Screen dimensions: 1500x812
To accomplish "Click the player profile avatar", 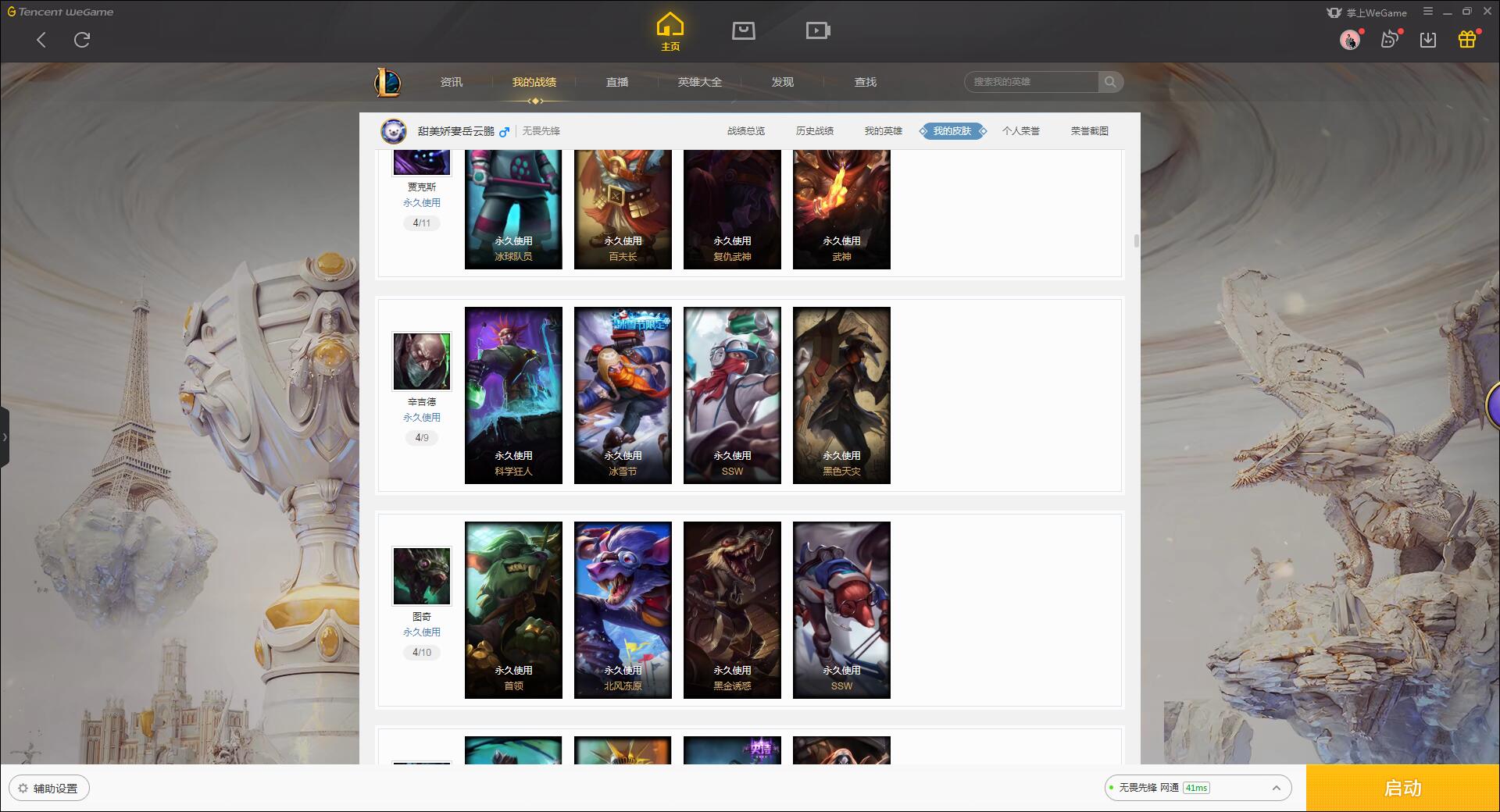I will tap(394, 131).
